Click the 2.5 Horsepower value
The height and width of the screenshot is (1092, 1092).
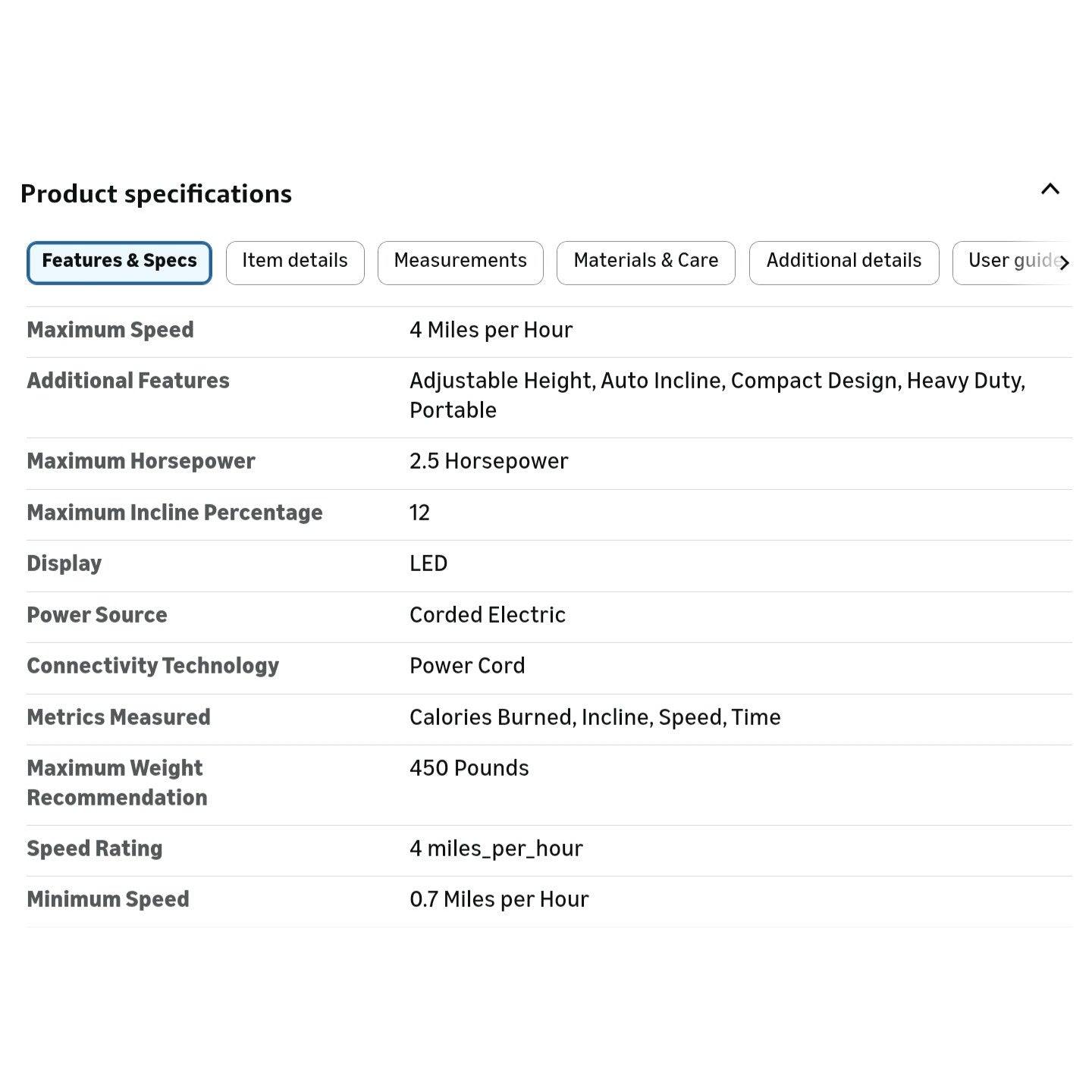[x=488, y=462]
